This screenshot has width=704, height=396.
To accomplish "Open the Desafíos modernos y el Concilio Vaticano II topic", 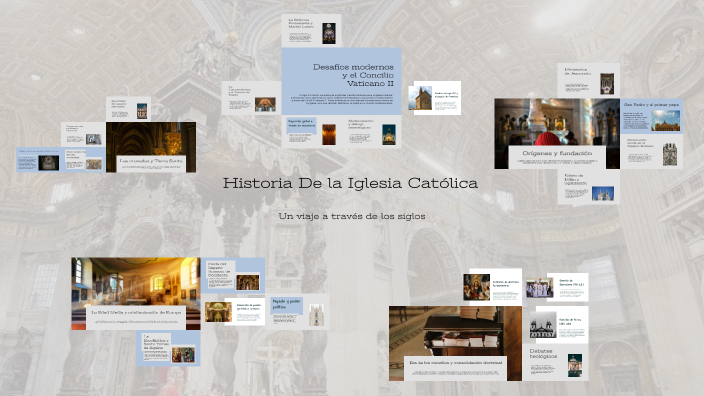I will [341, 81].
